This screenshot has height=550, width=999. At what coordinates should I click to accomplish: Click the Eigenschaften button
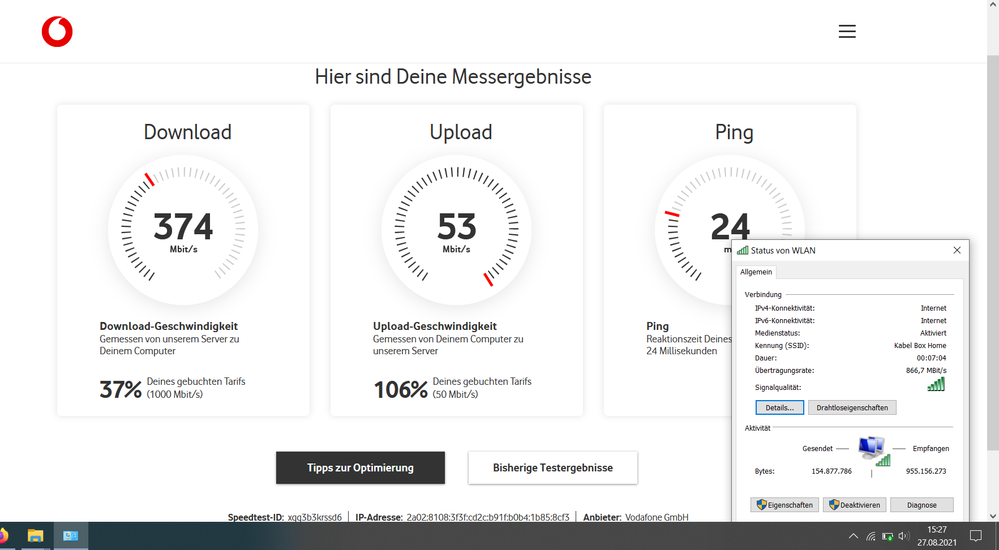(785, 505)
